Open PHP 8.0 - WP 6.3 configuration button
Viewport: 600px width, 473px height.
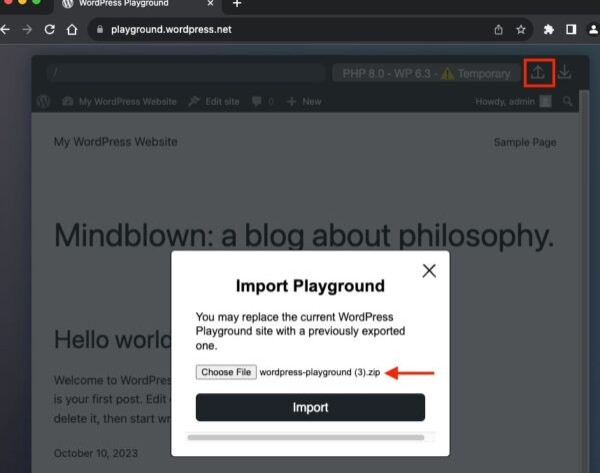(426, 73)
